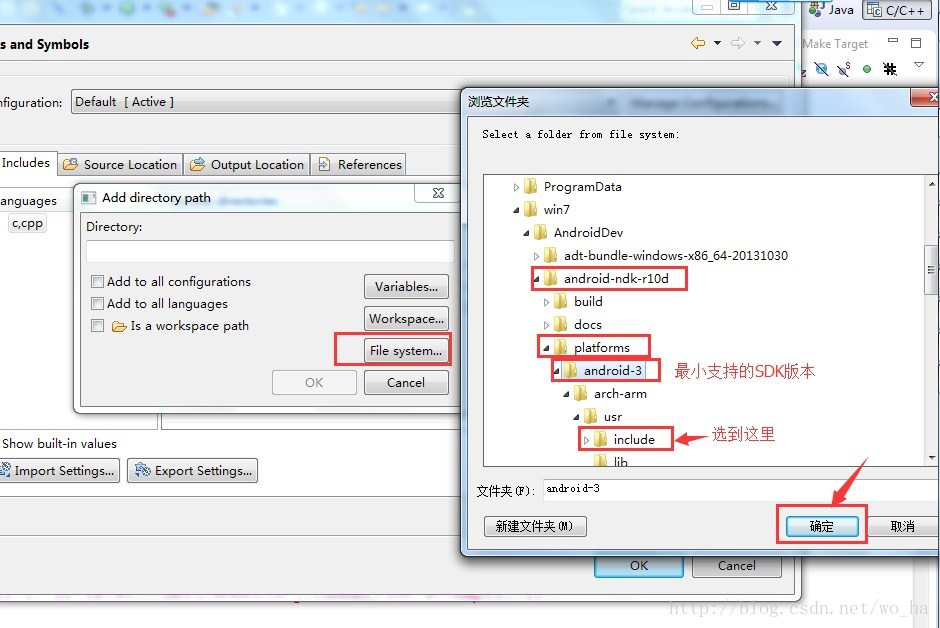Click the Directory text field
The image size is (940, 628).
coord(270,251)
